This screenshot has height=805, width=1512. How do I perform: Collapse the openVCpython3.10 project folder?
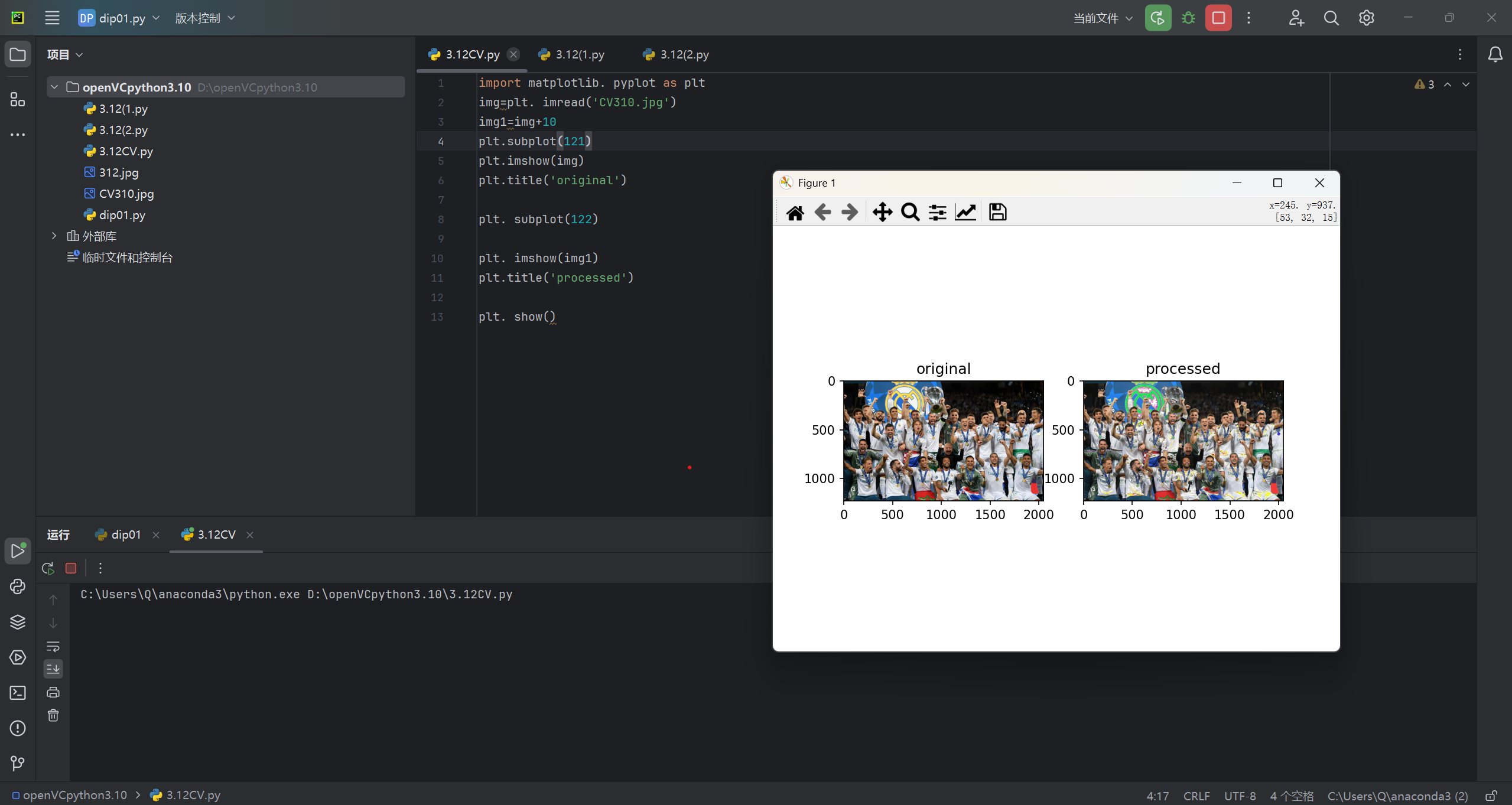pyautogui.click(x=54, y=87)
